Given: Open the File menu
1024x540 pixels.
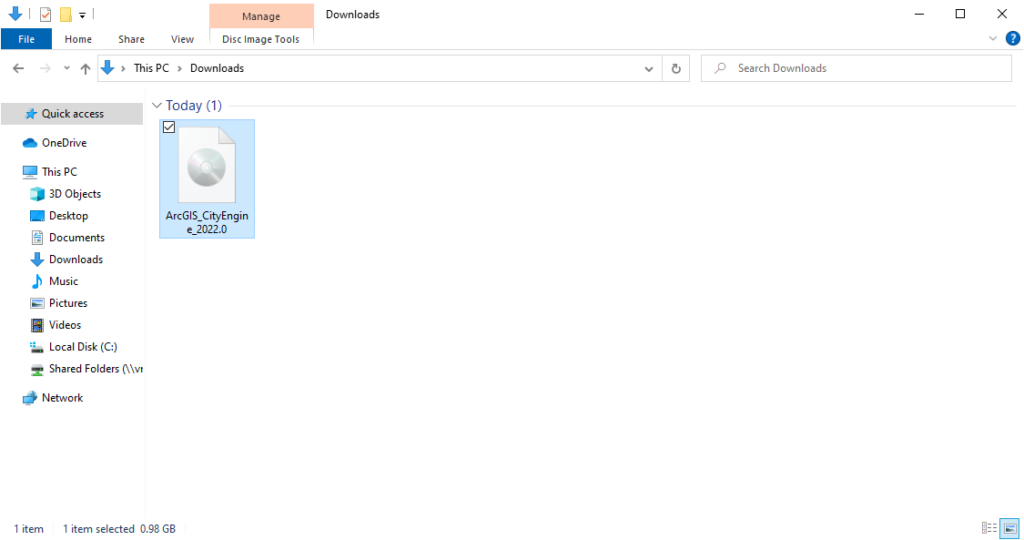Looking at the screenshot, I should pos(26,39).
